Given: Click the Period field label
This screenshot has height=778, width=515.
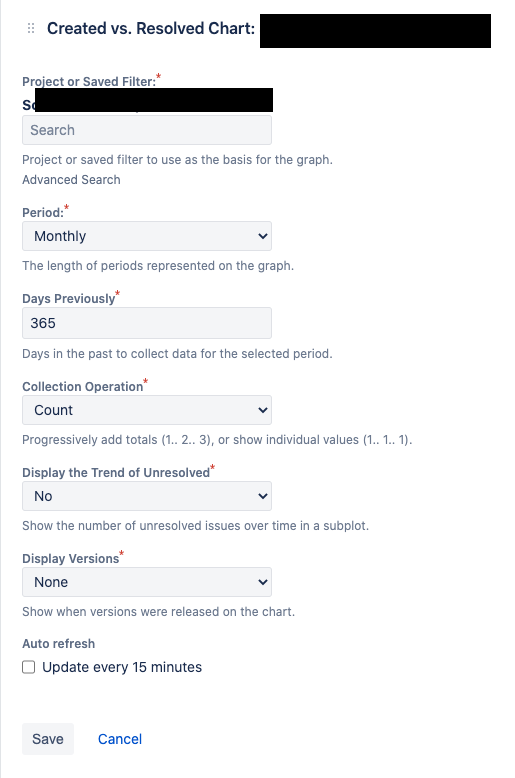Looking at the screenshot, I should coord(43,212).
